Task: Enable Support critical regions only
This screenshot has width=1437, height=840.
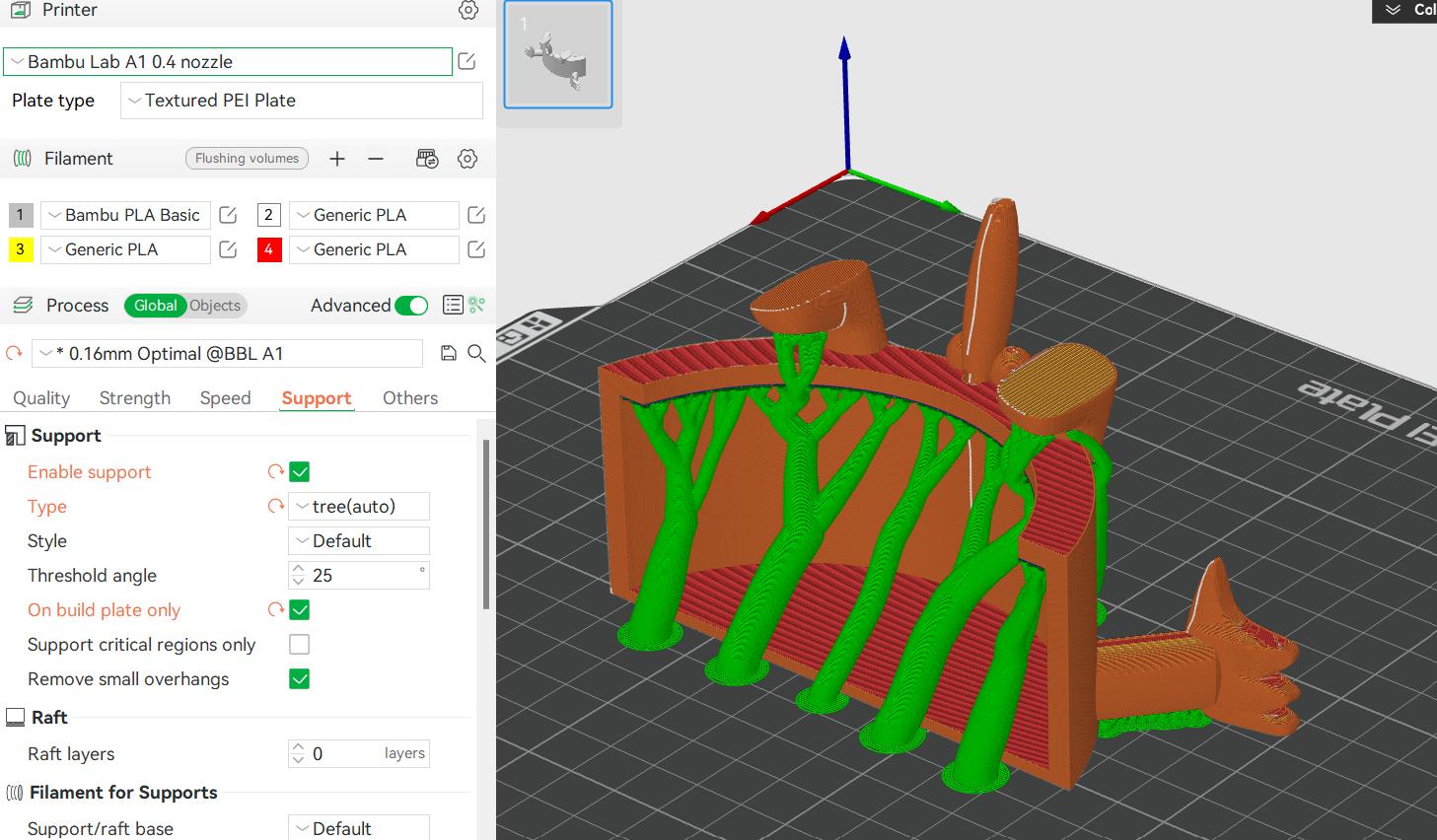Action: pyautogui.click(x=300, y=645)
